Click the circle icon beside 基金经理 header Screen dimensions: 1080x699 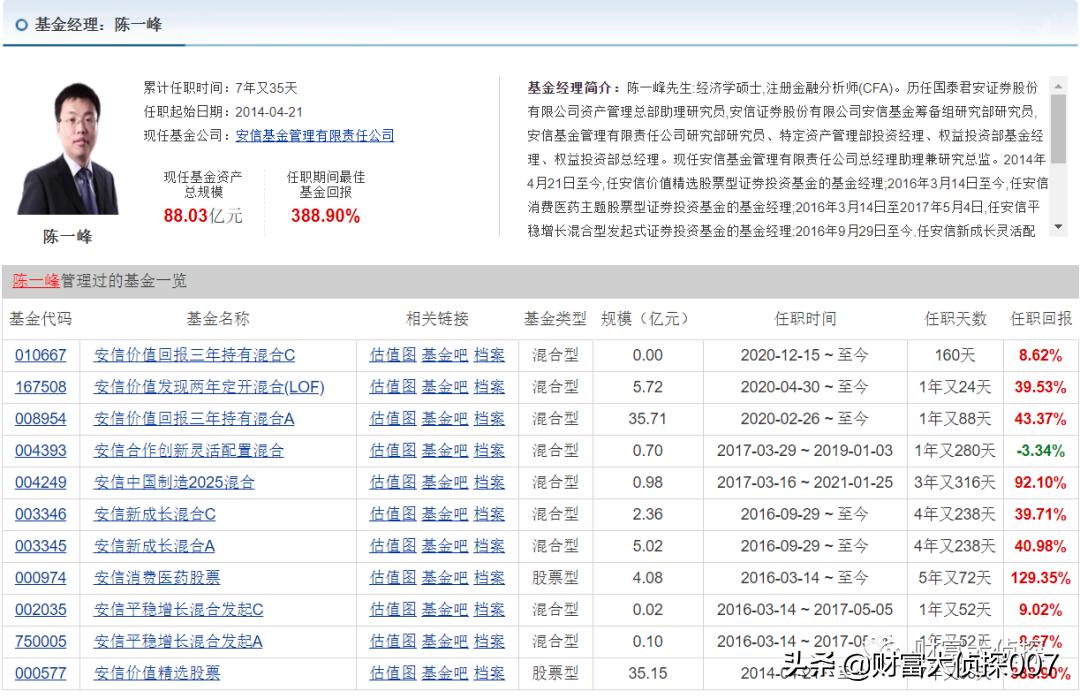tap(21, 25)
